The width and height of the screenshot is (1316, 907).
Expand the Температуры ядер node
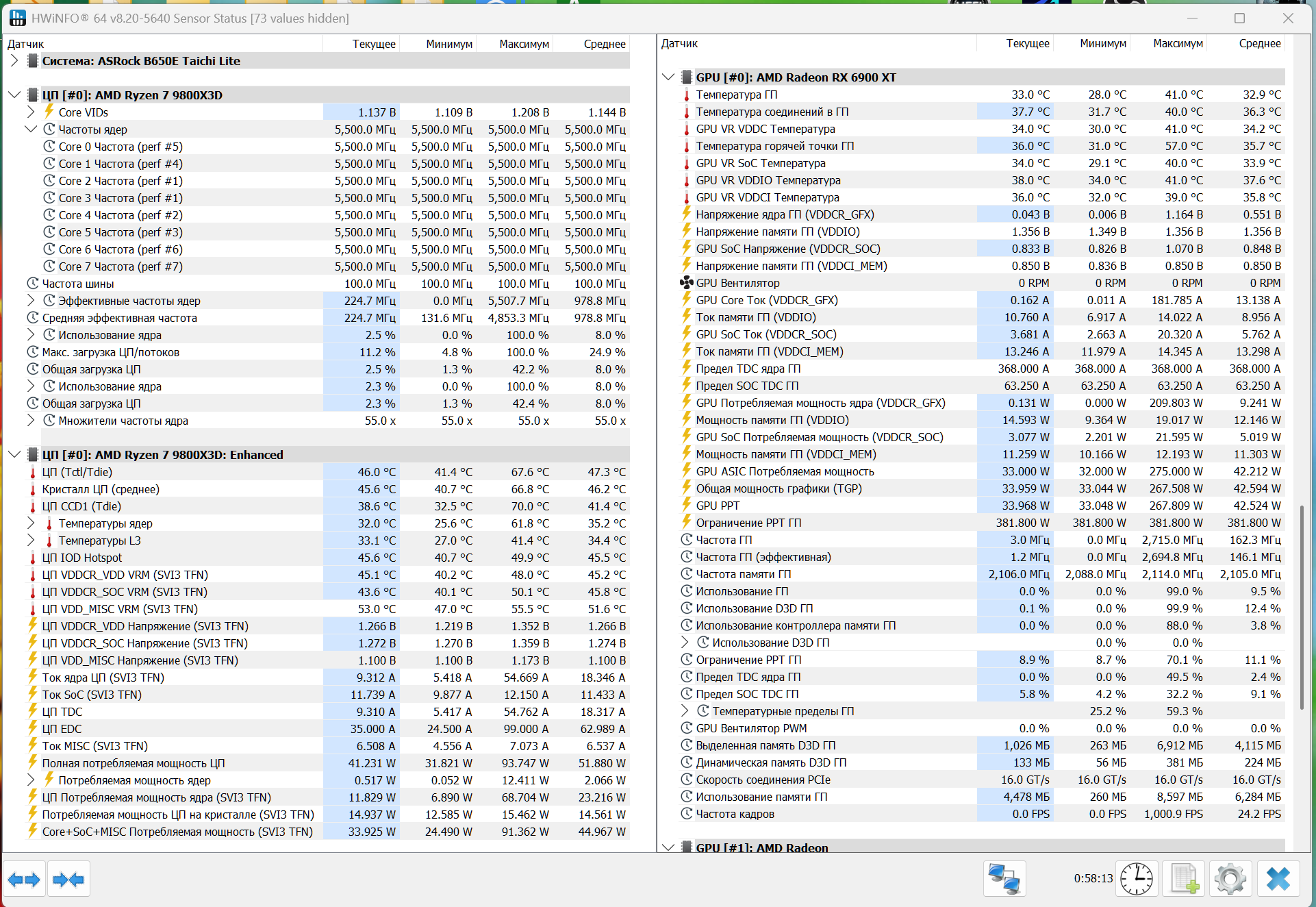click(31, 523)
